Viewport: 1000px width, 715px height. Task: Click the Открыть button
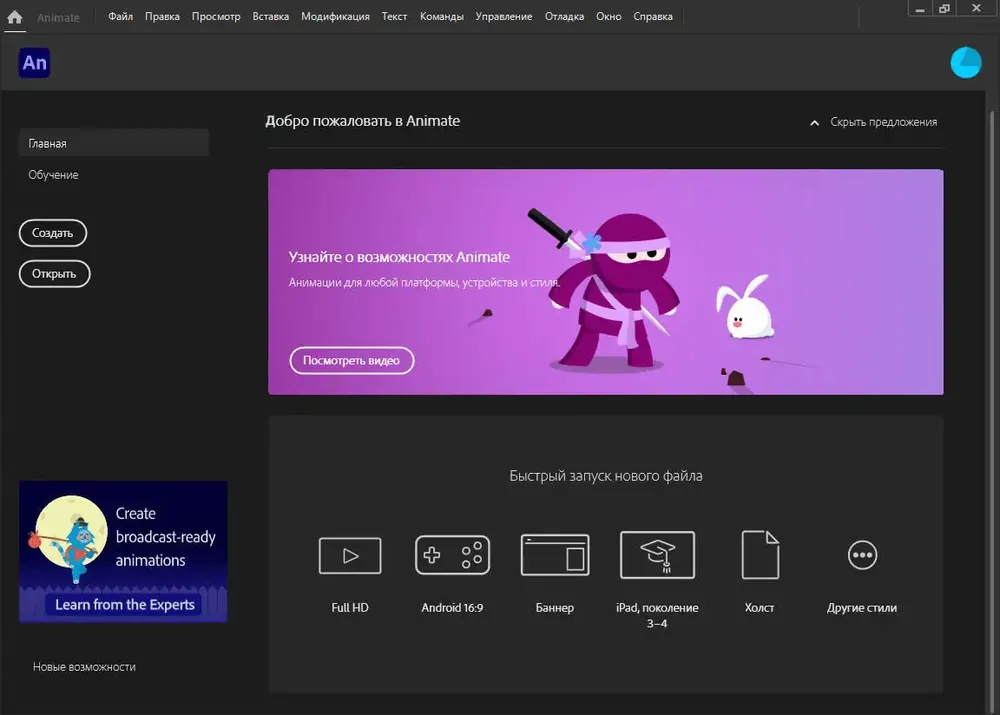[54, 274]
